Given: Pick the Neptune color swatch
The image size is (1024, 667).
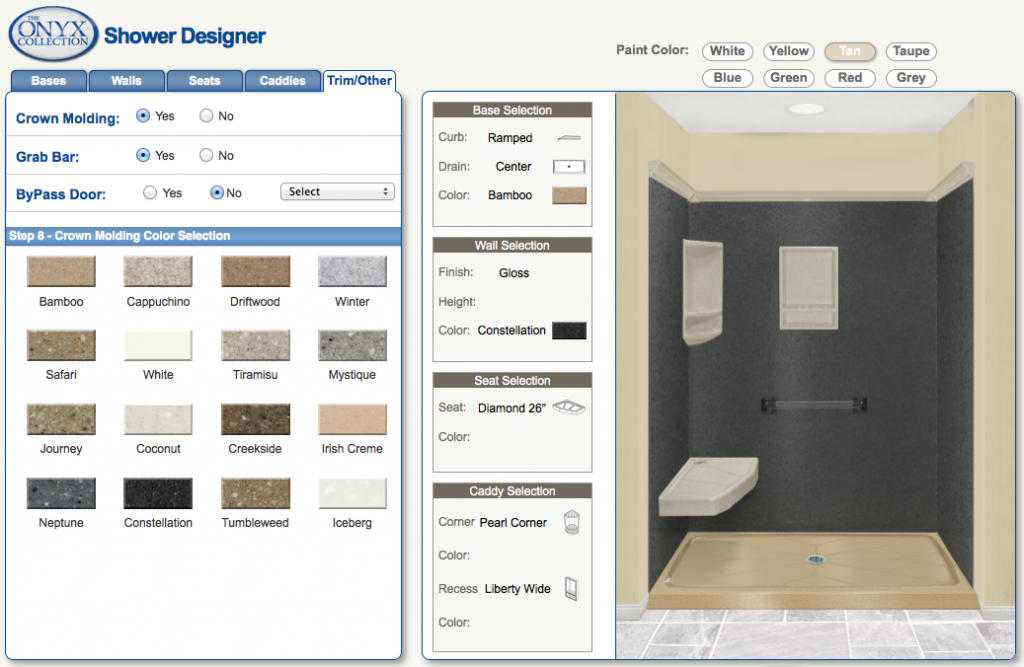Looking at the screenshot, I should 61,493.
